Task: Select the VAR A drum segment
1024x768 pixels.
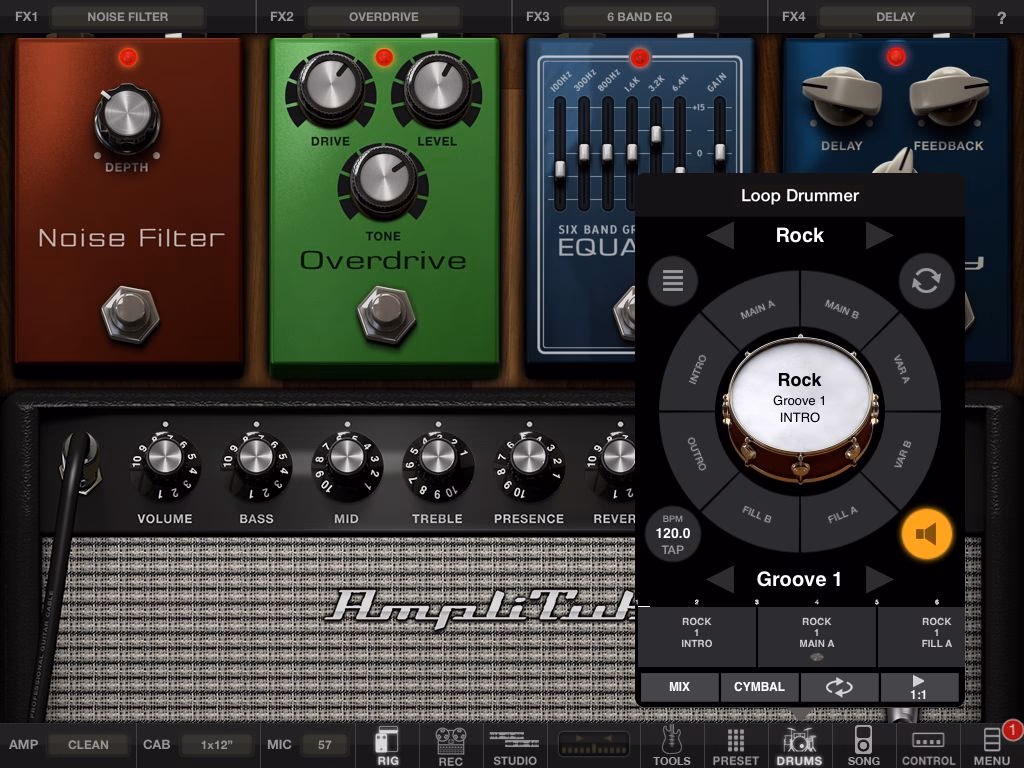Action: click(901, 370)
